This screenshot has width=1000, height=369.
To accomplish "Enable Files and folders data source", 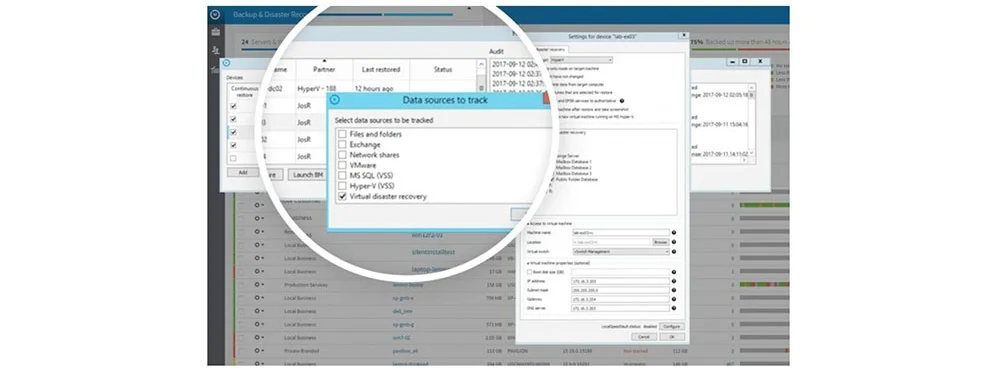I will pos(342,134).
